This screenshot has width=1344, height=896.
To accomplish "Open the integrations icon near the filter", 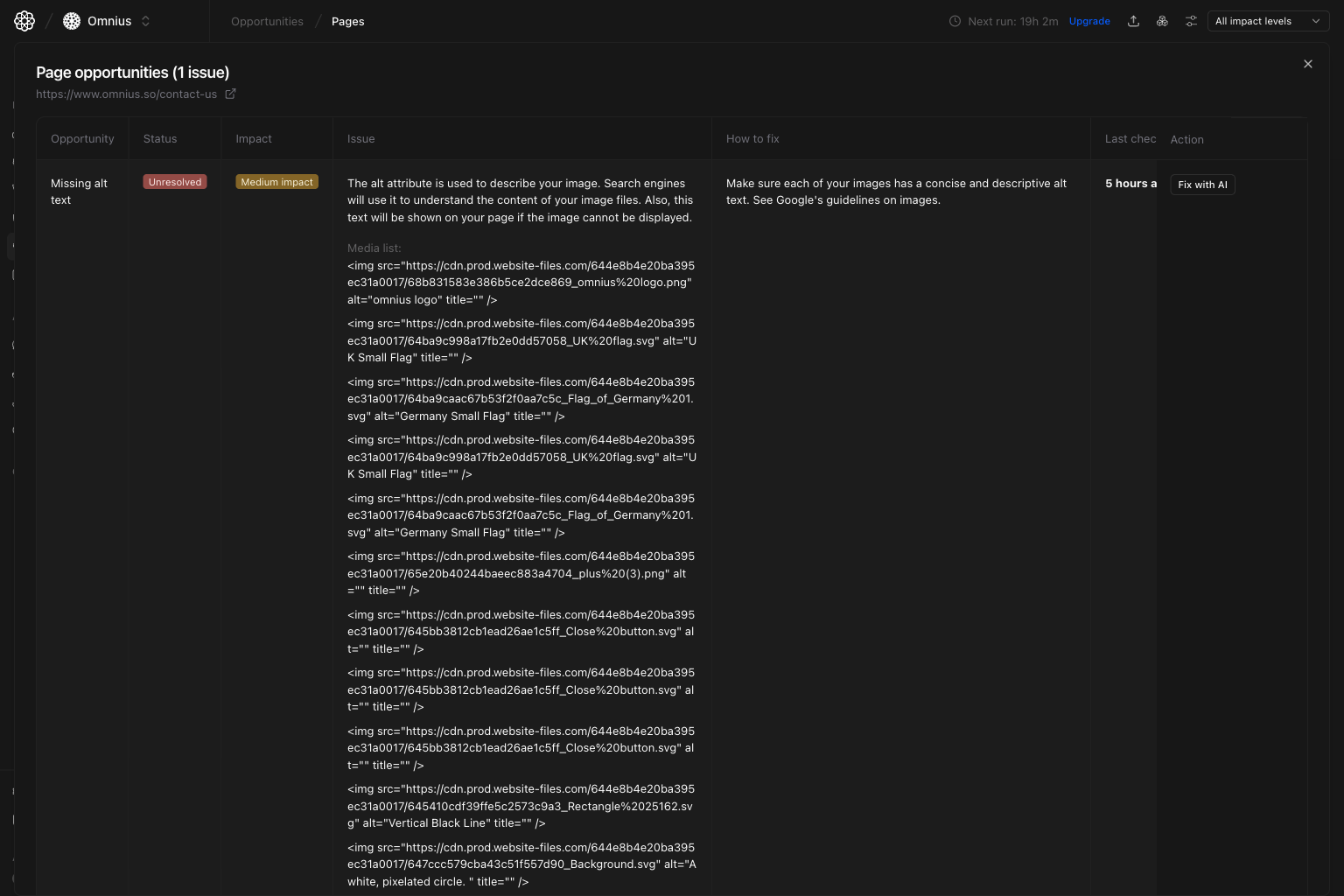I will [x=1162, y=20].
